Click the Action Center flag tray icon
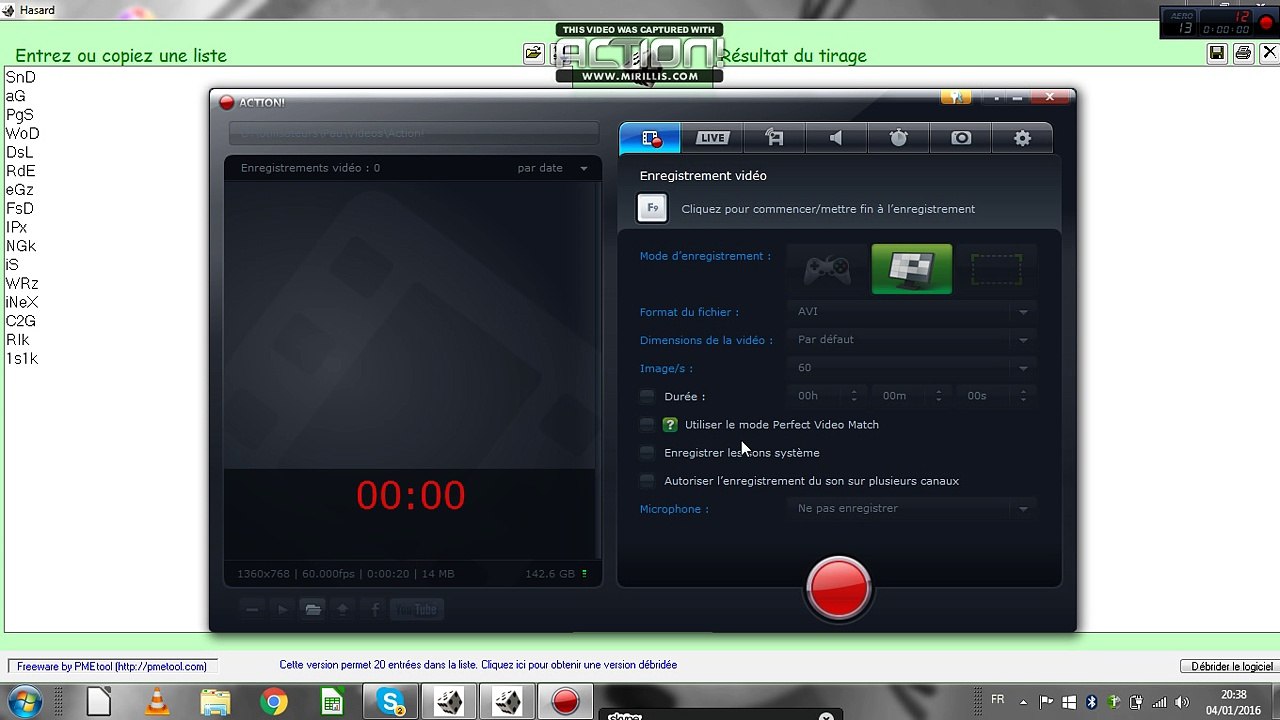1280x720 pixels. point(1046,702)
